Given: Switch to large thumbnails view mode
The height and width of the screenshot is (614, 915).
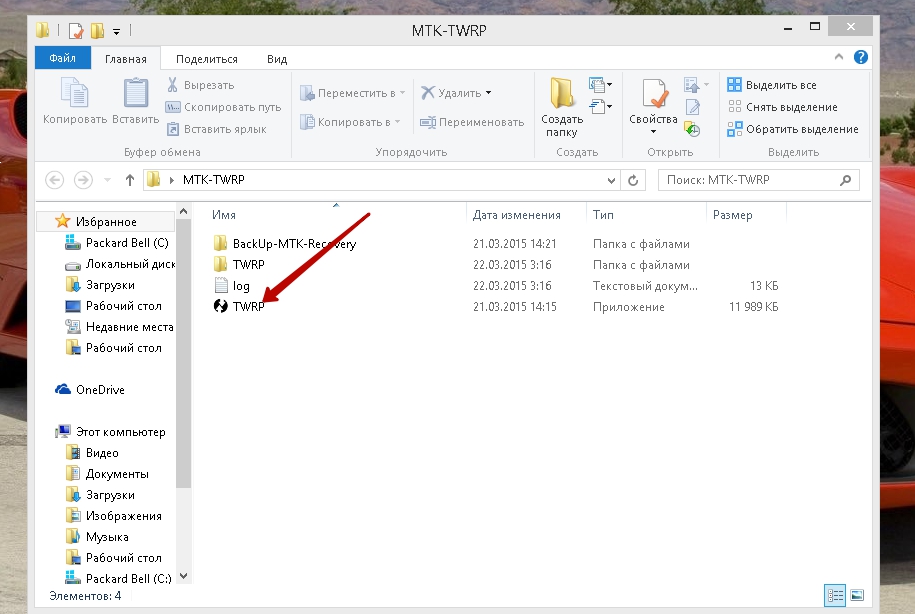Looking at the screenshot, I should 856,596.
